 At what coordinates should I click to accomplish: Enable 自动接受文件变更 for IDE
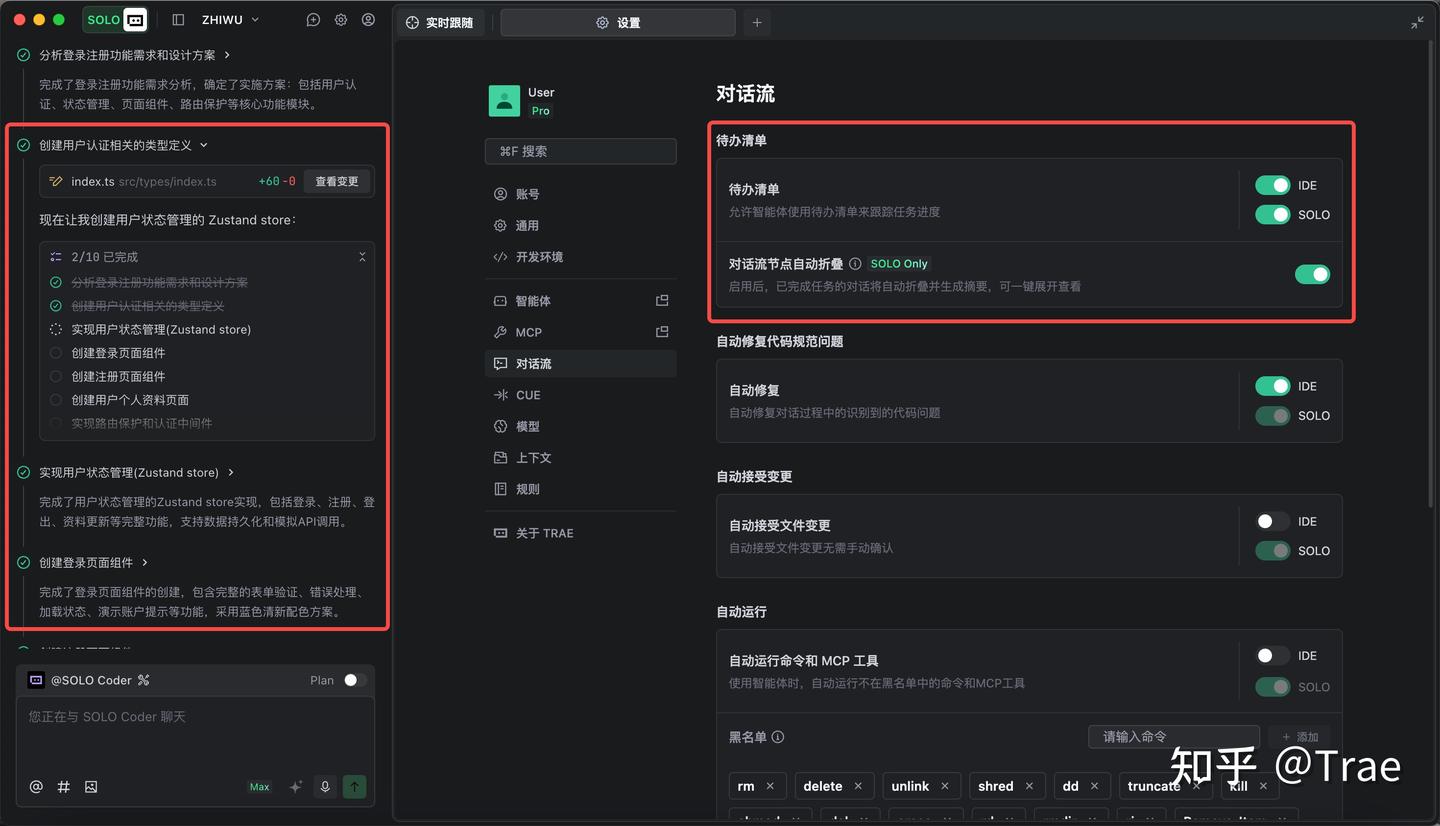click(x=1272, y=521)
